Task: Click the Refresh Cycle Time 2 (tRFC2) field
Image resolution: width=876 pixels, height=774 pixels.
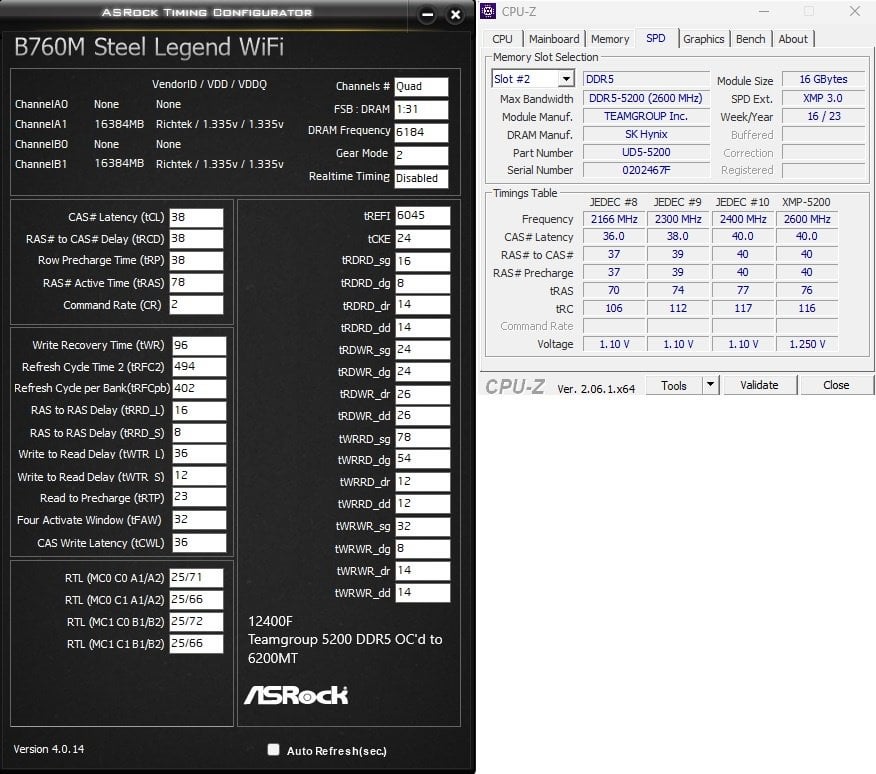Action: 199,367
